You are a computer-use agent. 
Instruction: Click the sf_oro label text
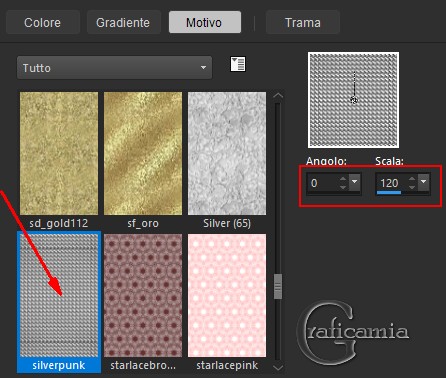(143, 223)
